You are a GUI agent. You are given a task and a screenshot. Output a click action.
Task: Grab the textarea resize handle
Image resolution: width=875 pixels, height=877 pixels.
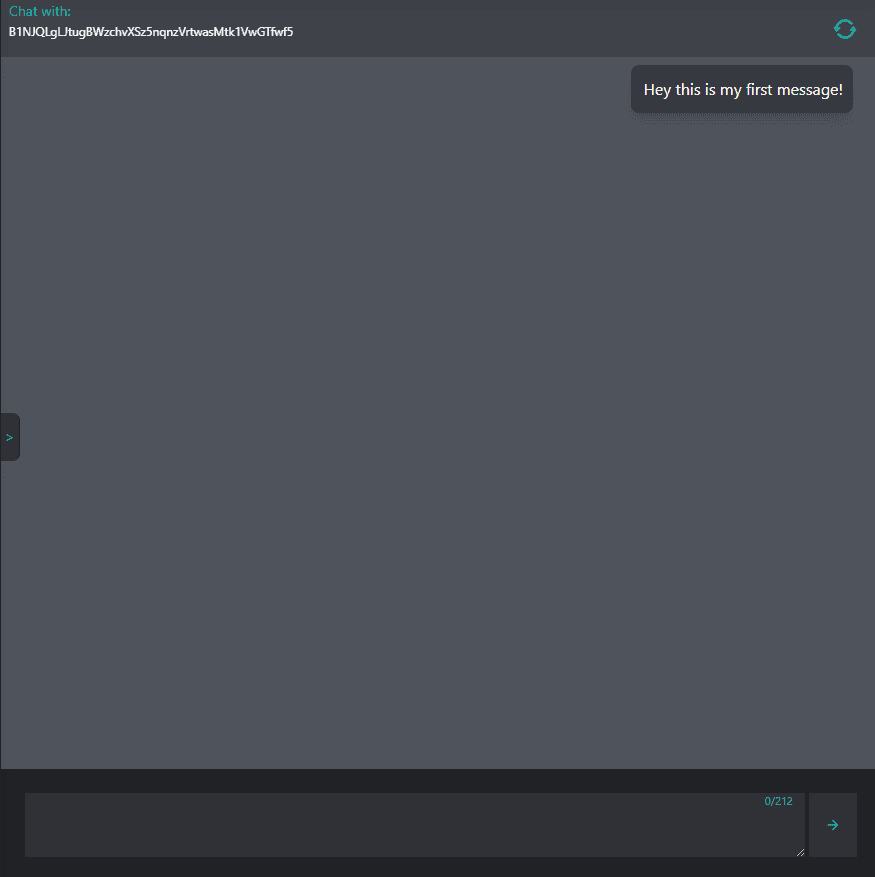(x=799, y=851)
